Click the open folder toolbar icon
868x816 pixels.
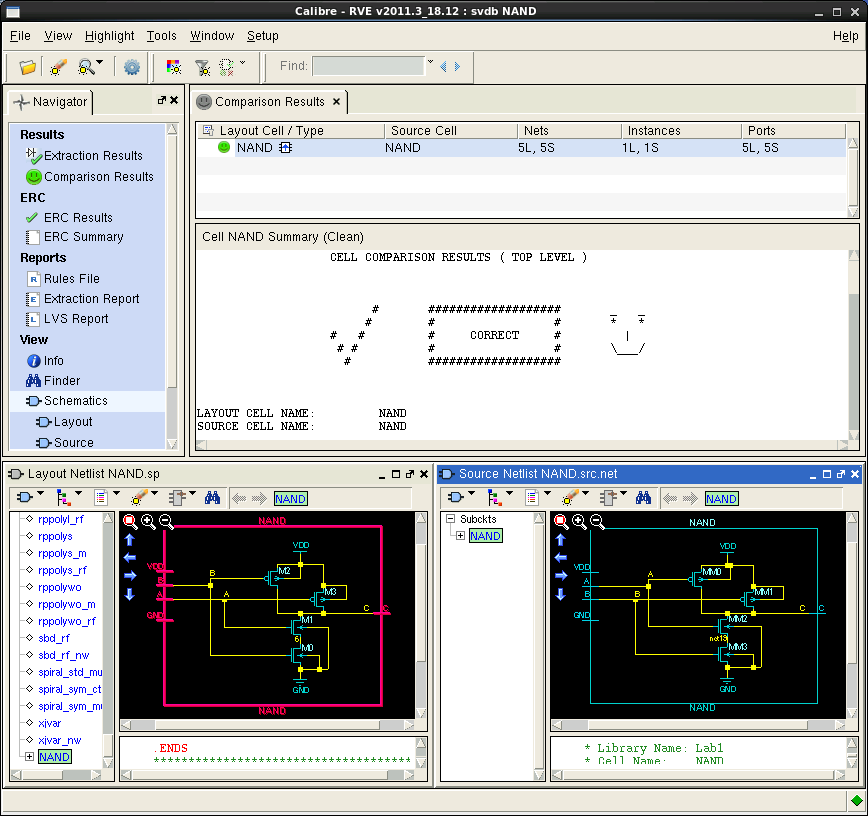27,67
